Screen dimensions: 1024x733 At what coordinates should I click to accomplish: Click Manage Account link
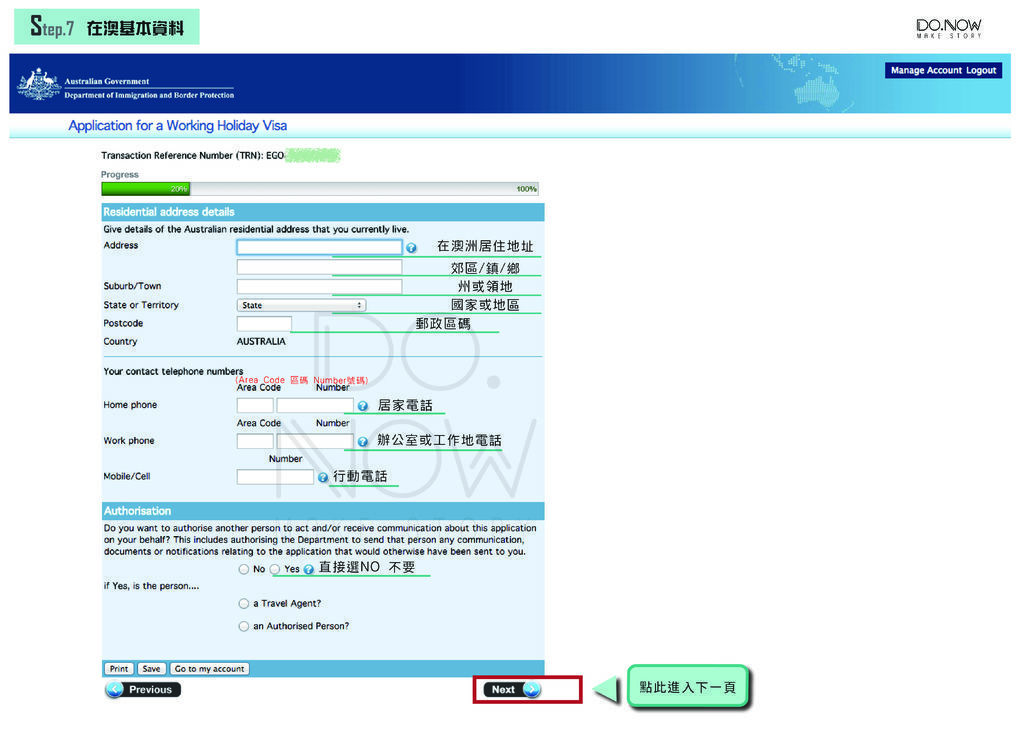click(926, 71)
